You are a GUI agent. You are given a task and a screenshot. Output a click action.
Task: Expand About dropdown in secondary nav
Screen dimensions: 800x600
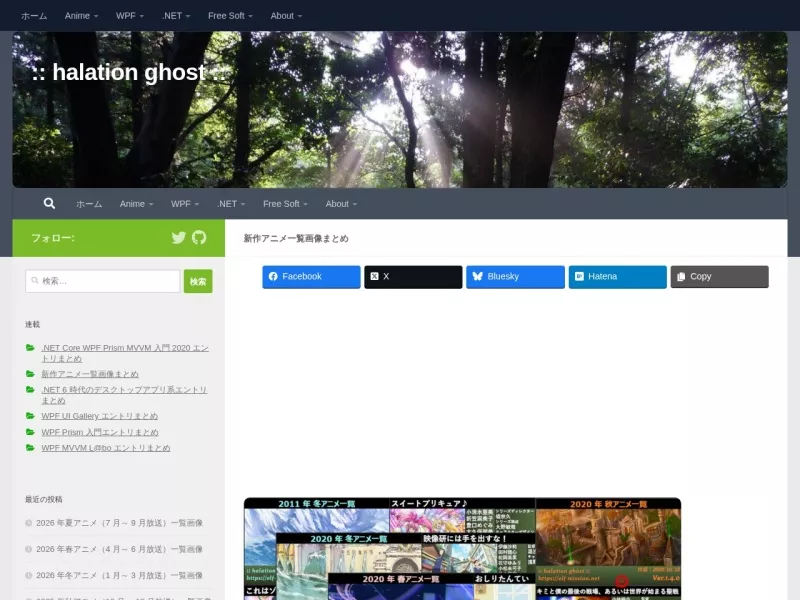pos(341,204)
